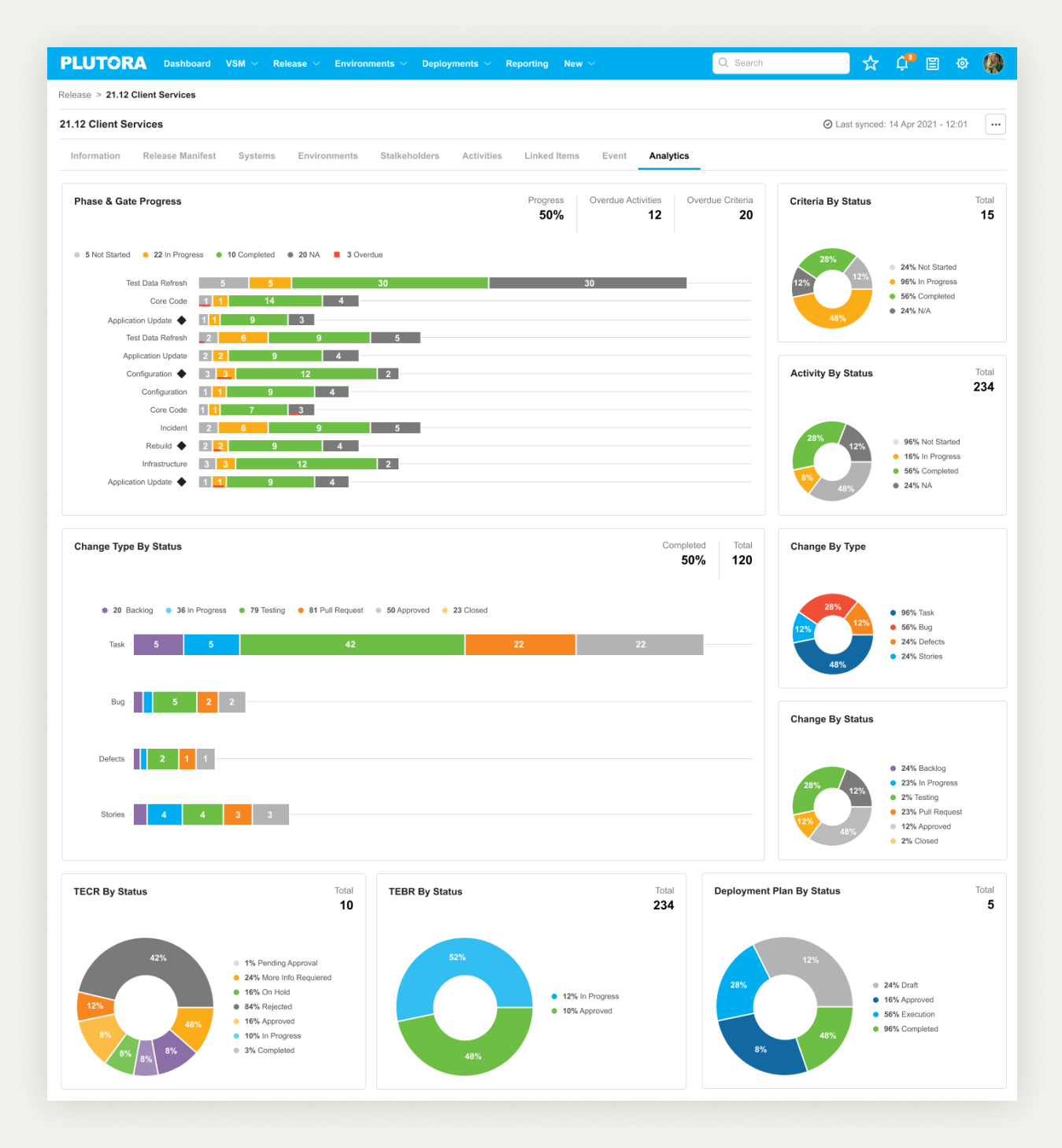
Task: Click the green 30 segment in Test Data Refresh
Action: tap(390, 283)
